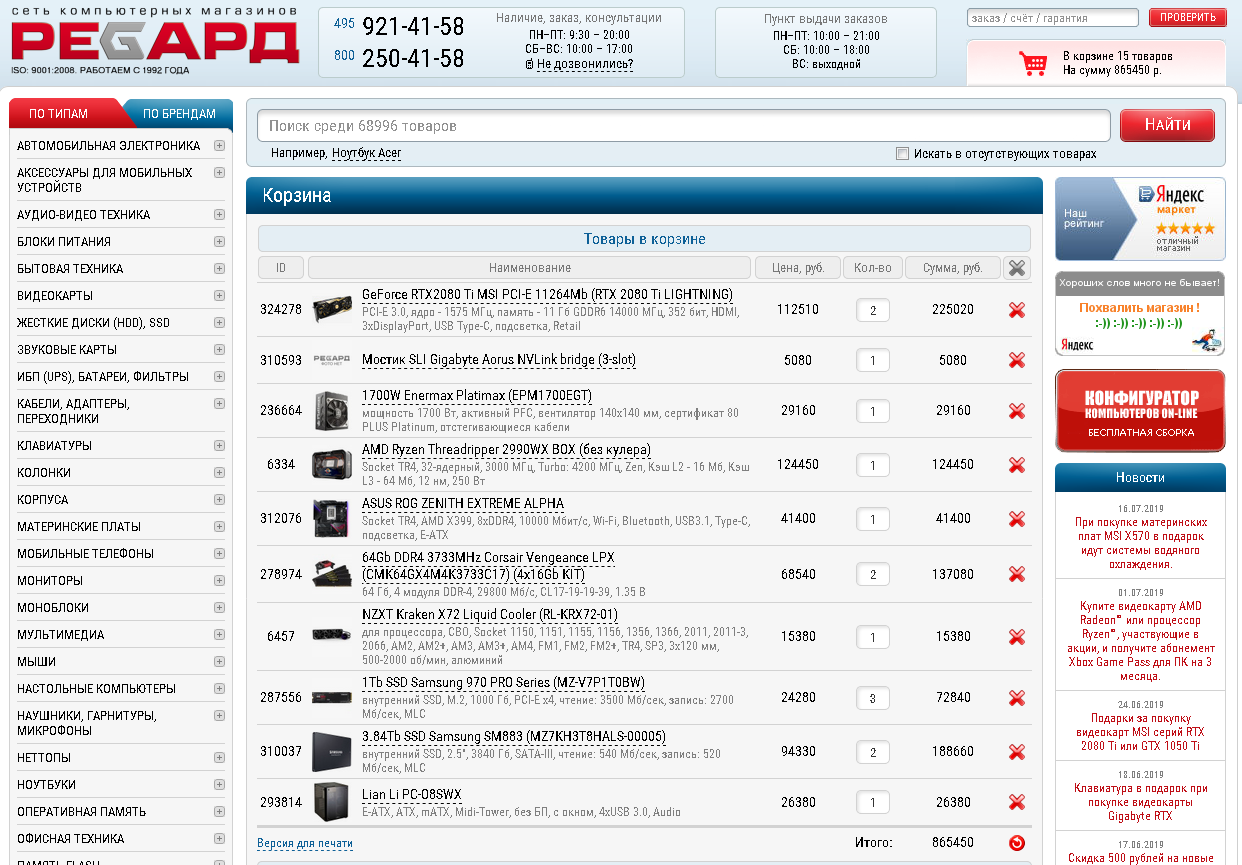Delete the Lian Li PC-O8SWX case row
Image resolution: width=1242 pixels, height=865 pixels.
(1017, 802)
